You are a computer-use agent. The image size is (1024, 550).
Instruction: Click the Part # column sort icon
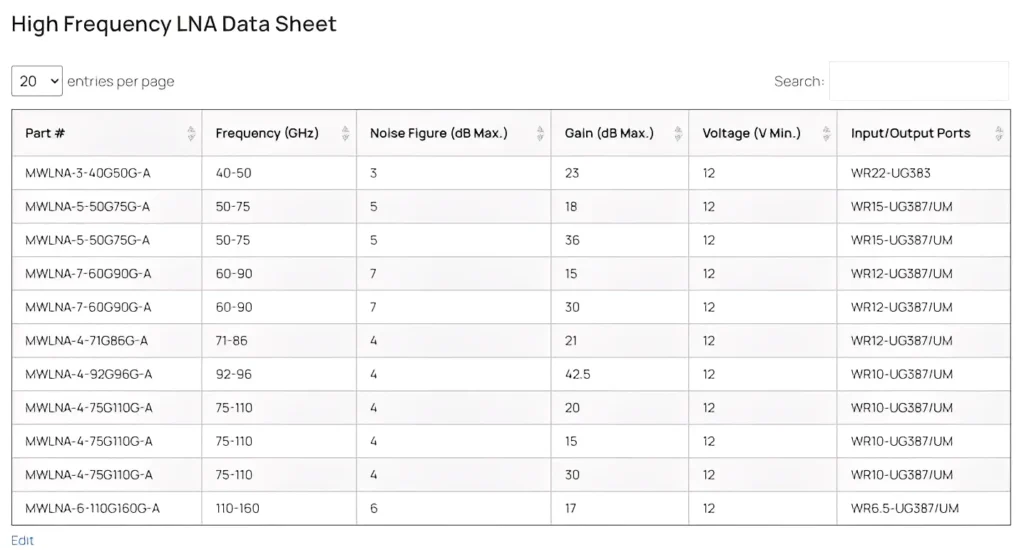[x=191, y=133]
